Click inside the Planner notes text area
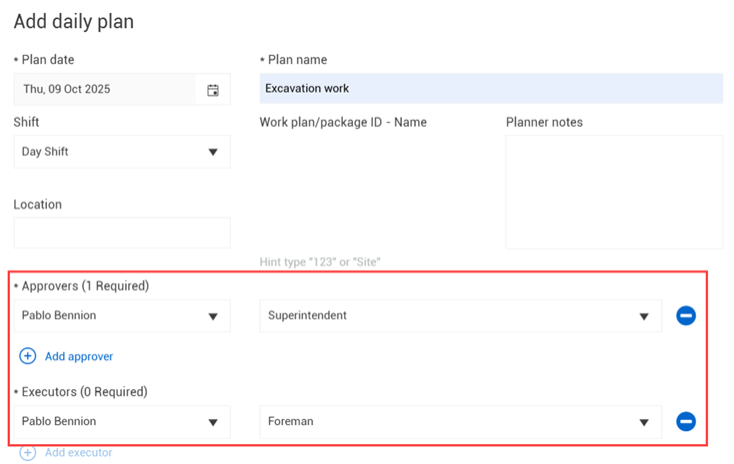This screenshot has height=464, width=734. pyautogui.click(x=614, y=192)
